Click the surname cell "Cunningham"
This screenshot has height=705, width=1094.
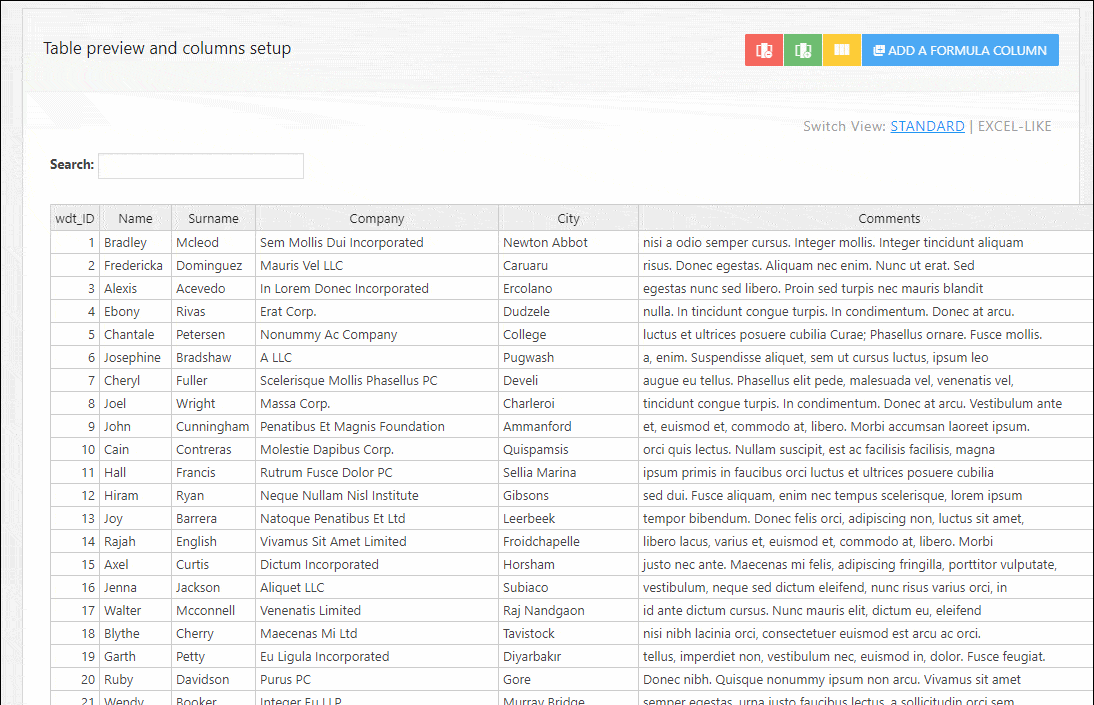click(213, 426)
